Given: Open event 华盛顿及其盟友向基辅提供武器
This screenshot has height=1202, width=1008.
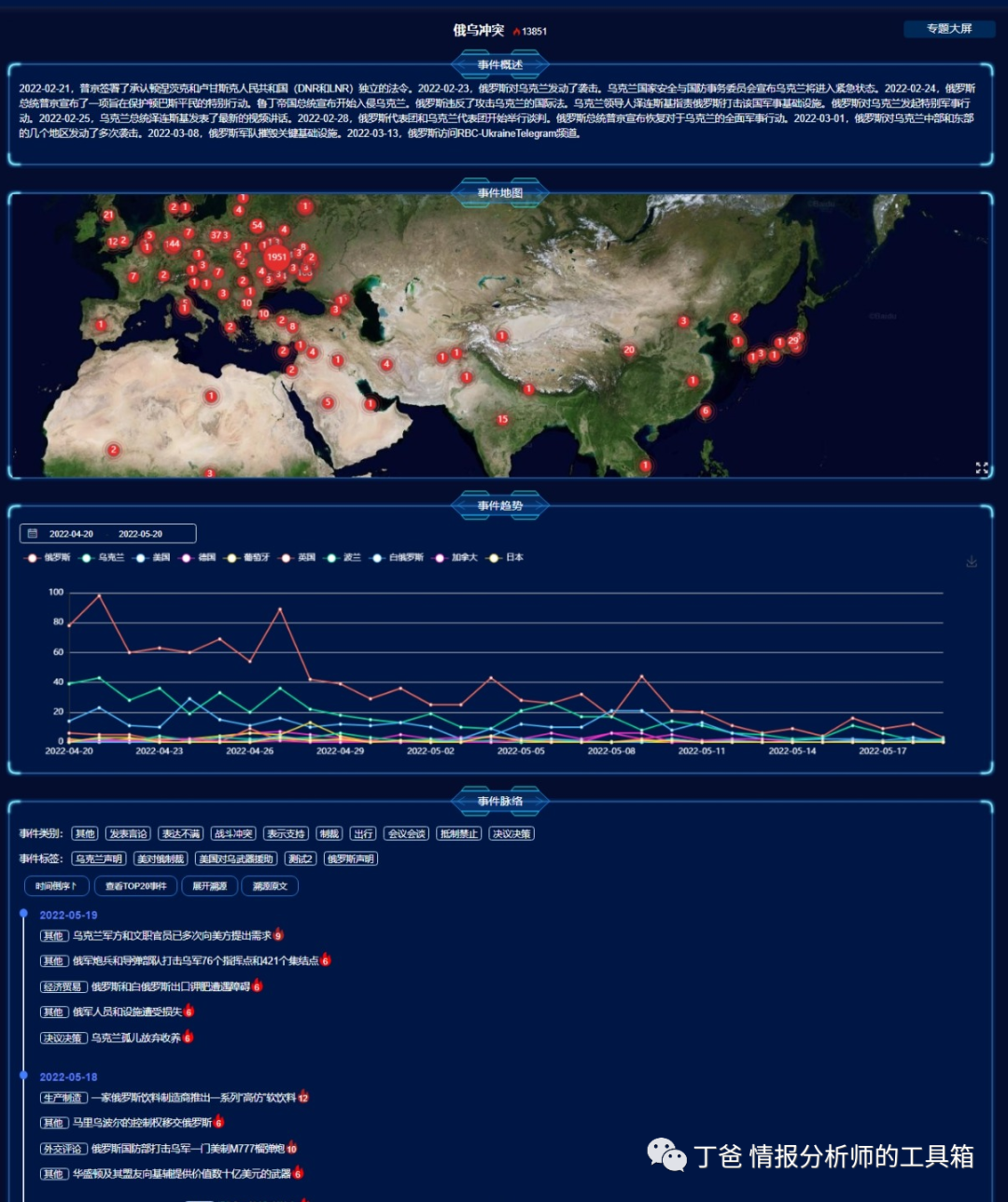Looking at the screenshot, I should tap(182, 1174).
